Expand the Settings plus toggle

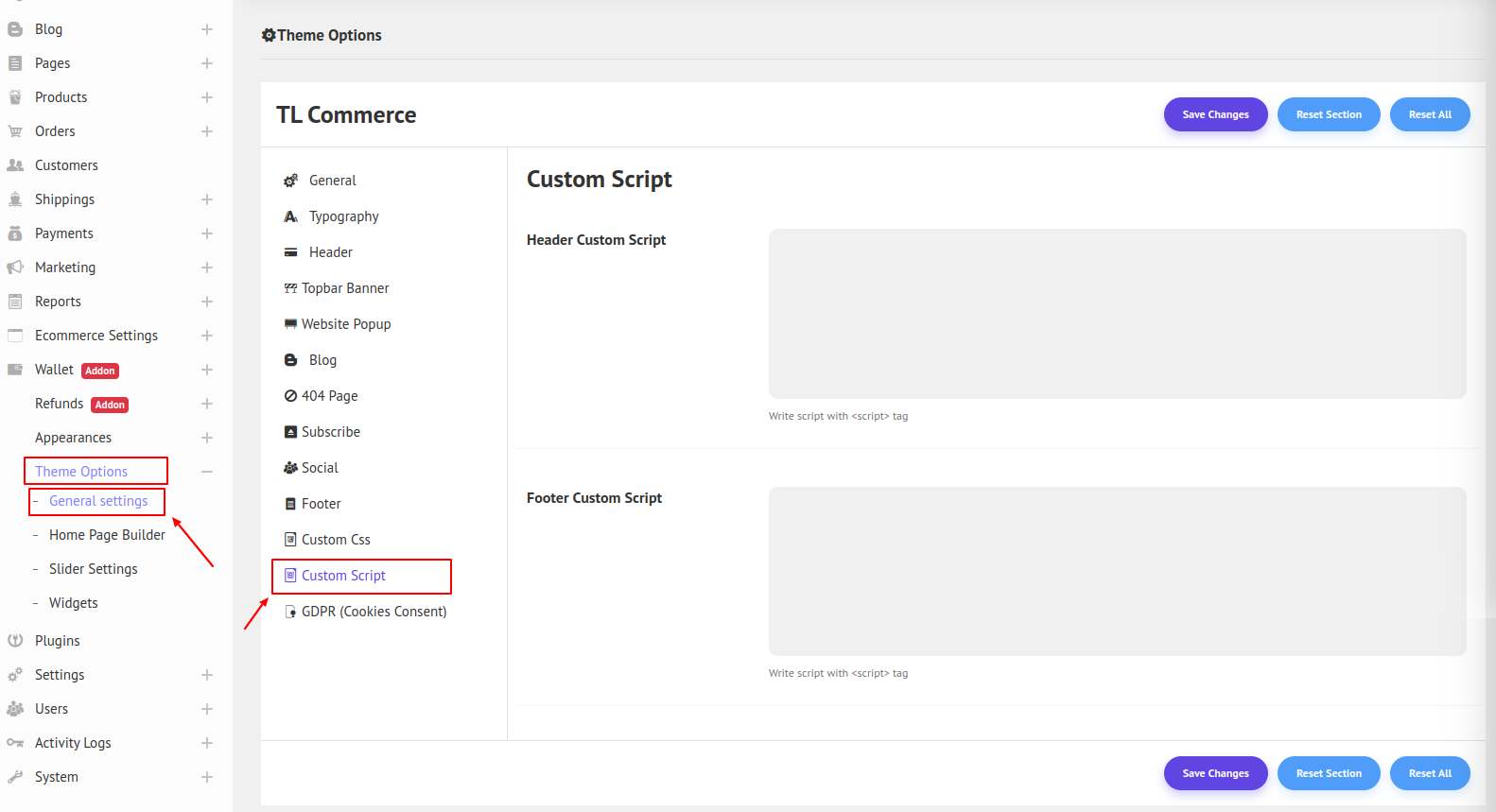[x=207, y=675]
